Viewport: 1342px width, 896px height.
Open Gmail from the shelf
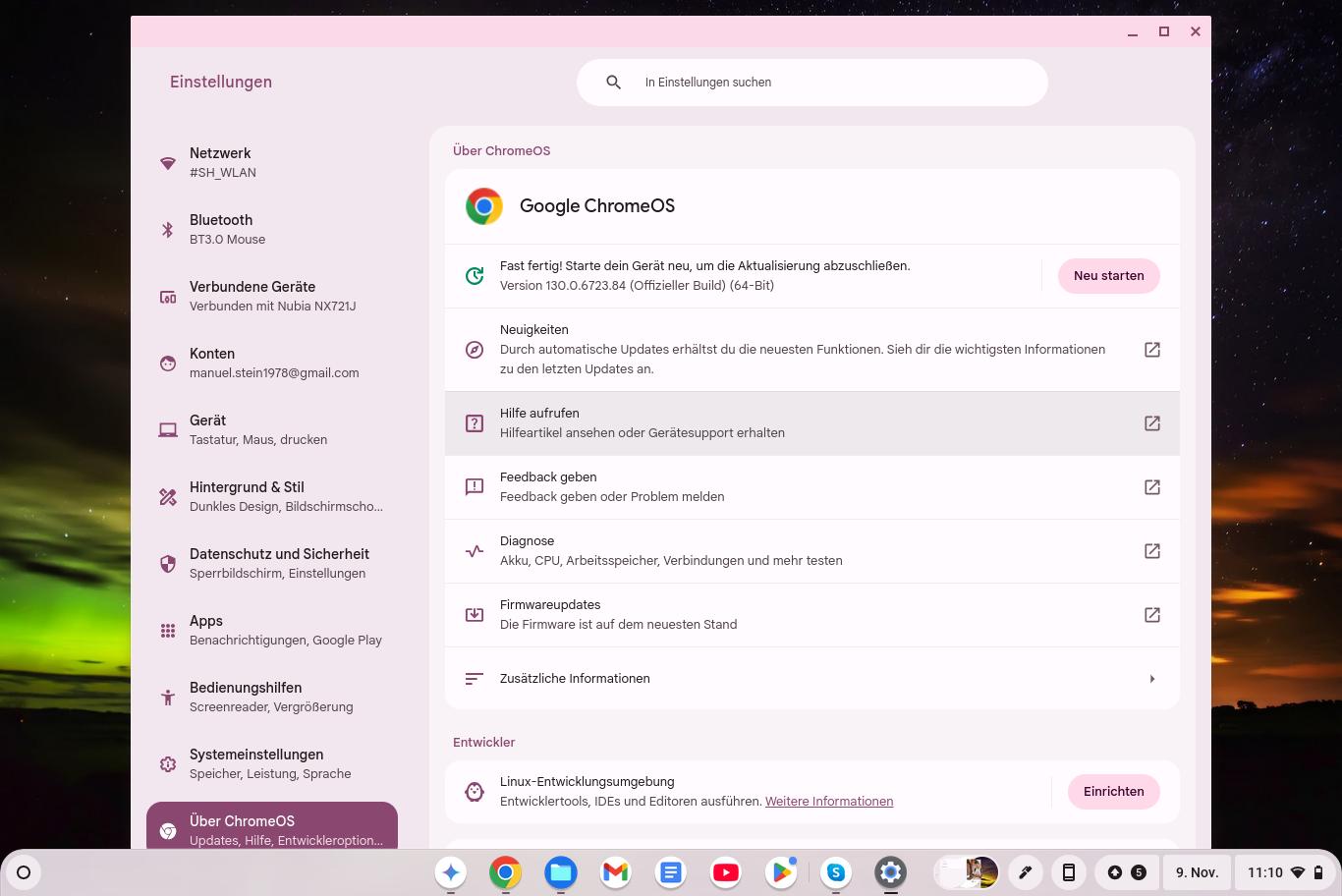616,872
